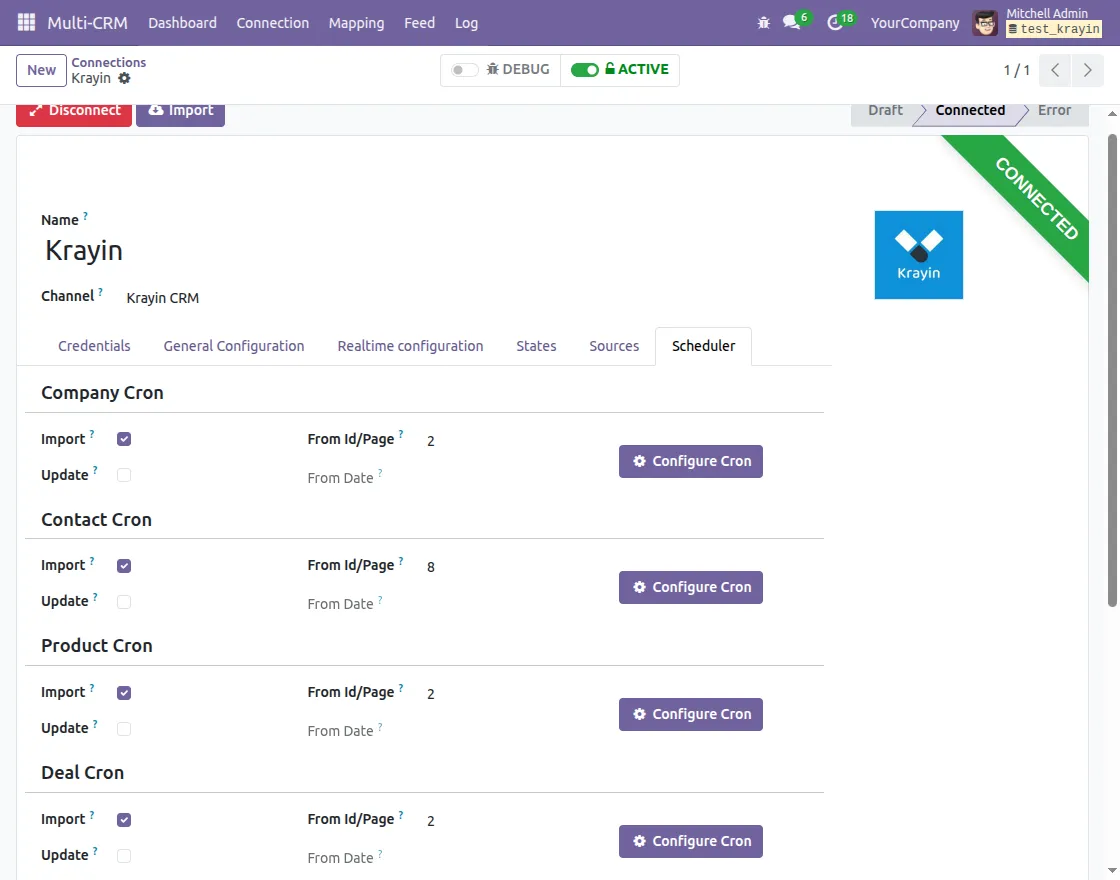Screen dimensions: 1120x880
Task: Go to next record arrow
Action: pyautogui.click(x=1087, y=70)
